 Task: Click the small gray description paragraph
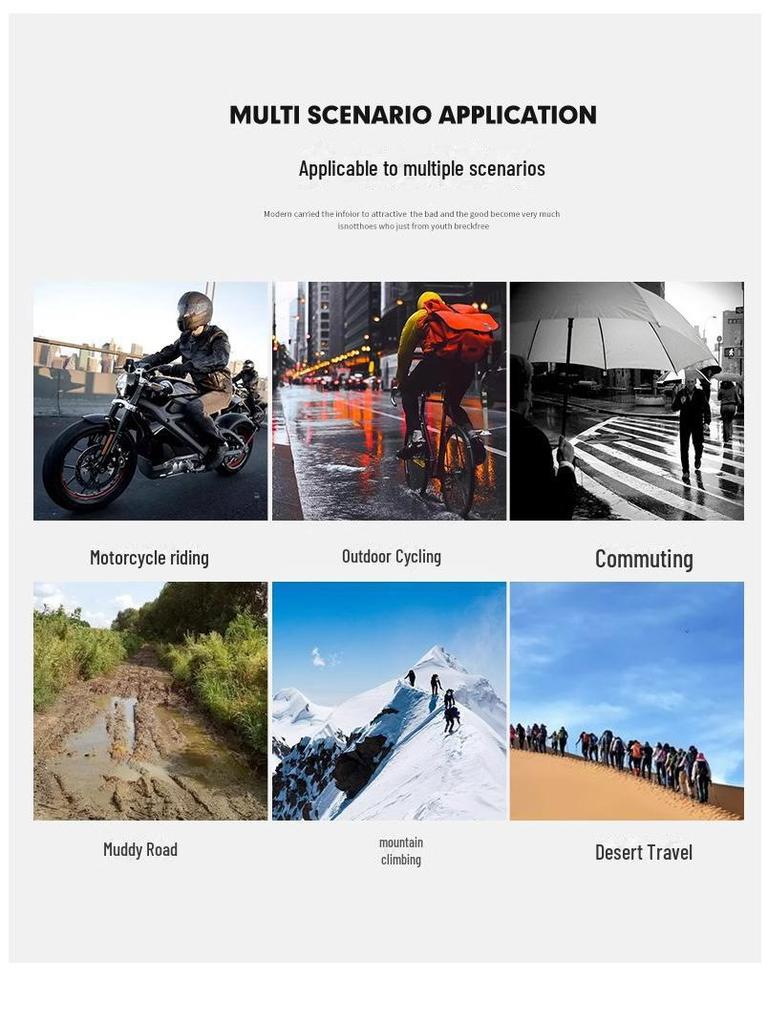412,220
